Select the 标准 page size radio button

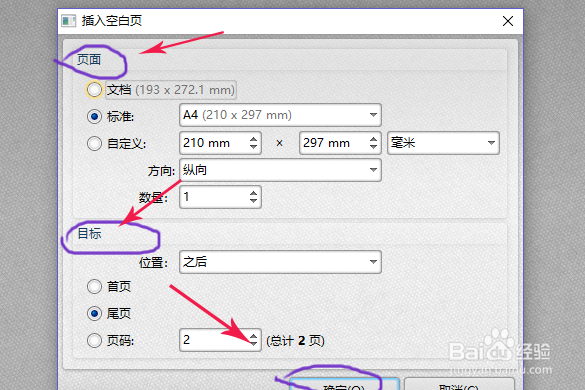coord(94,116)
